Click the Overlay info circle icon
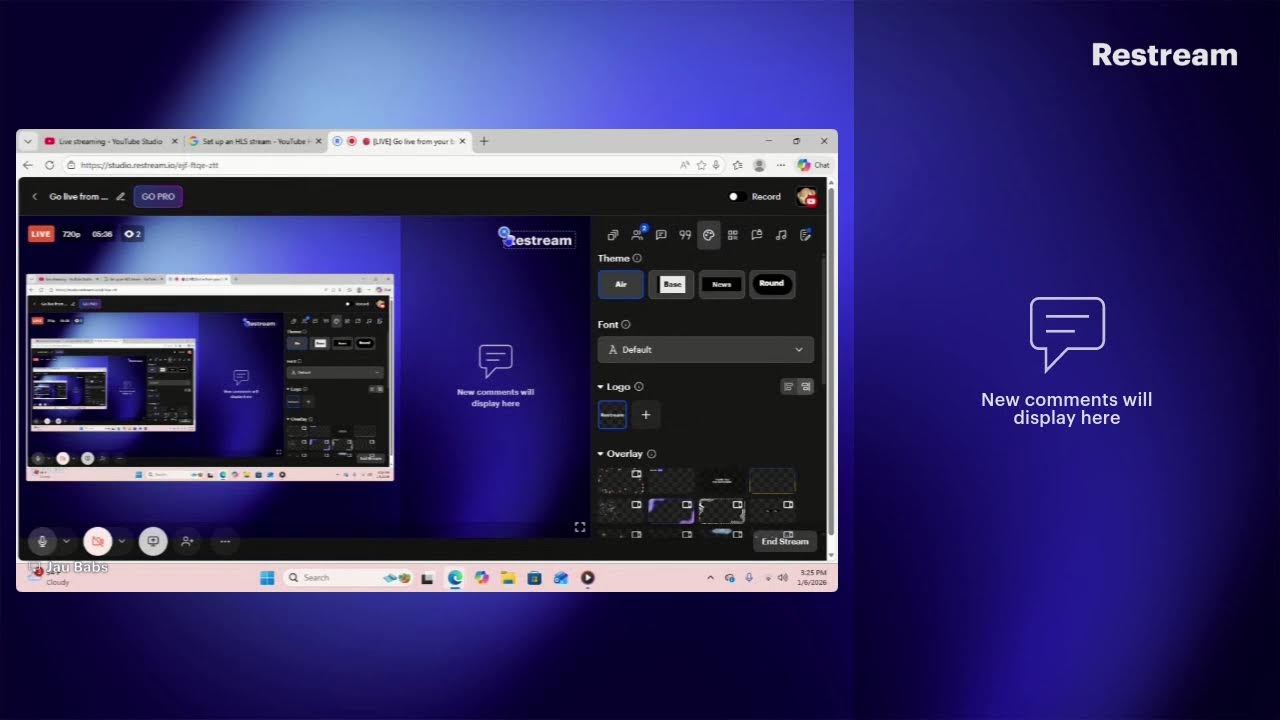The image size is (1280, 720). click(651, 453)
